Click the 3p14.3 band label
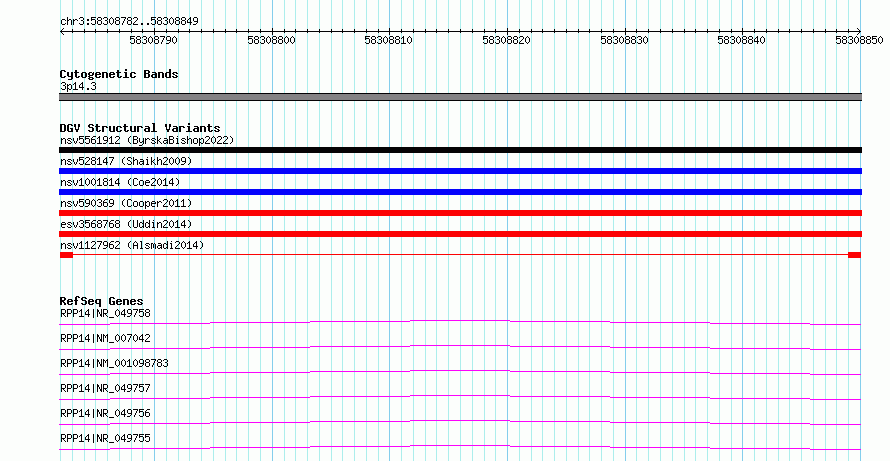Viewport: 890px width, 461px height. 78,86
